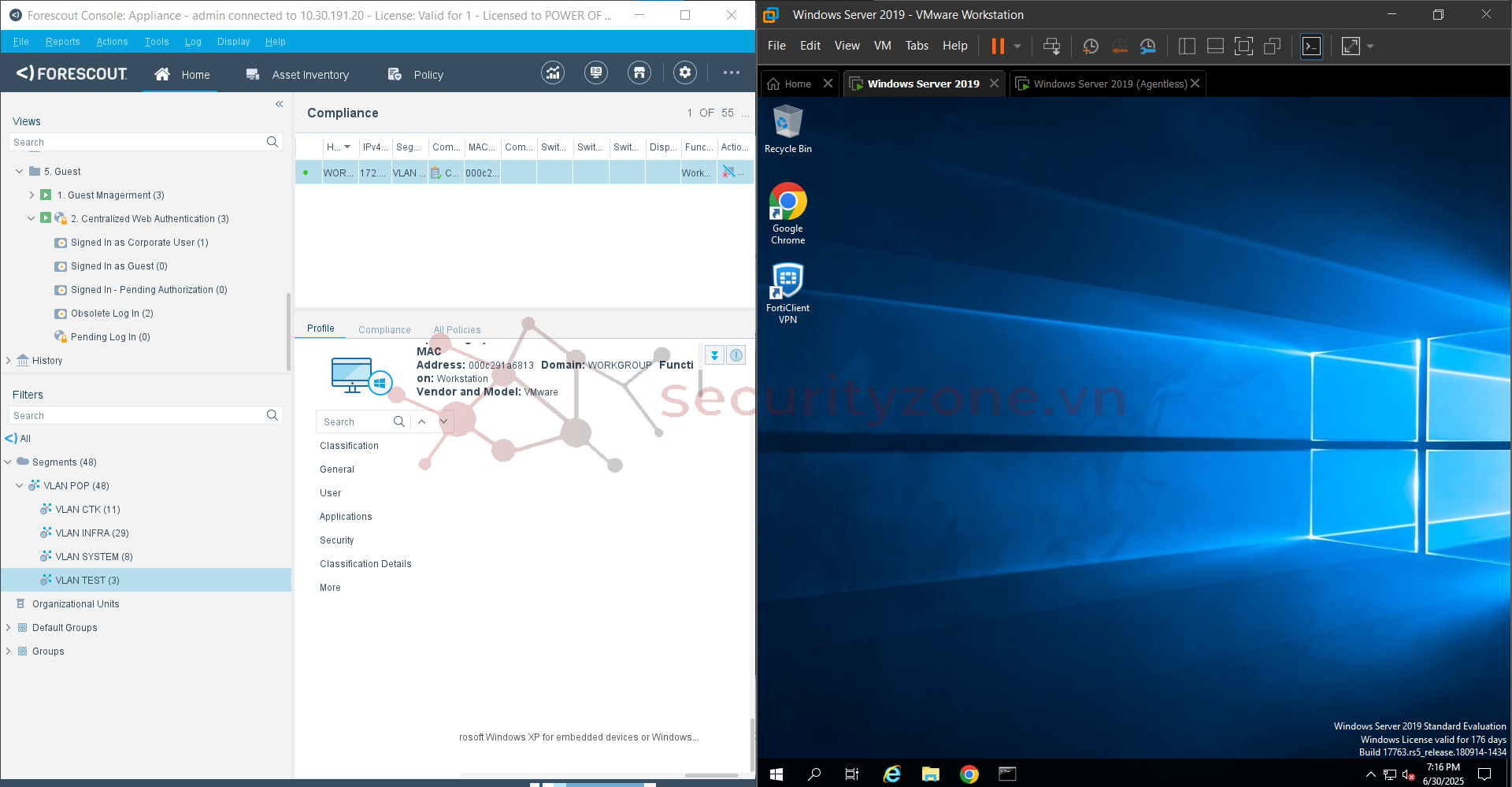This screenshot has height=787, width=1512.
Task: Open the VMware VM menu
Action: coord(883,46)
